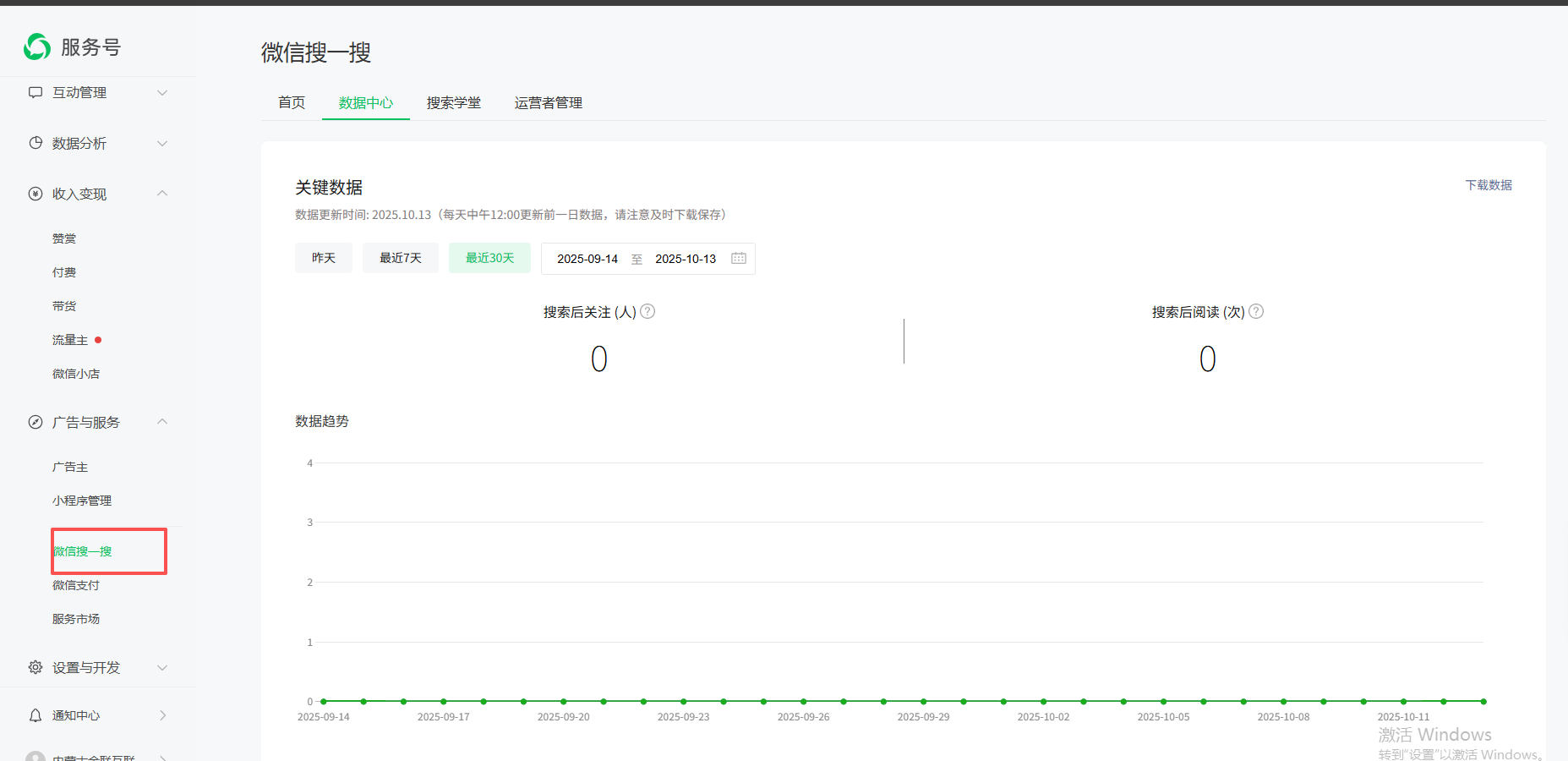Image resolution: width=1568 pixels, height=761 pixels.
Task: Expand the 数据分析 menu chevron
Action: coord(162,143)
